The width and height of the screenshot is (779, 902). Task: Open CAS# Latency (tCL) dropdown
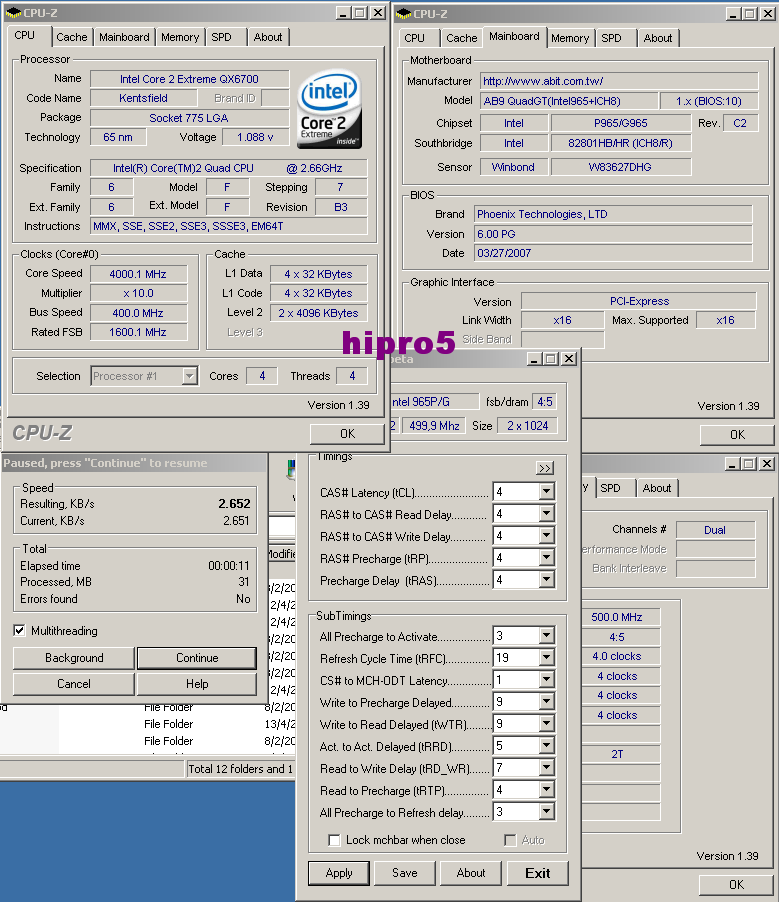[547, 492]
